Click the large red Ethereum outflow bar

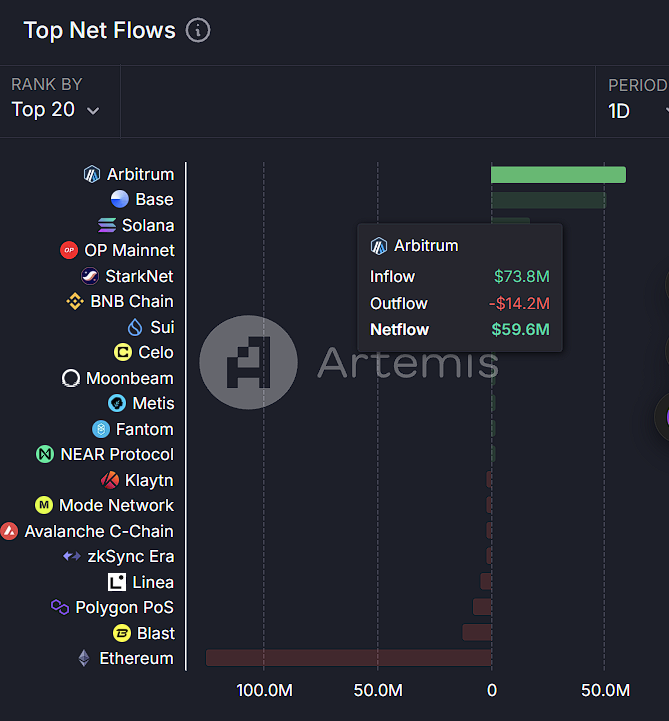point(348,658)
